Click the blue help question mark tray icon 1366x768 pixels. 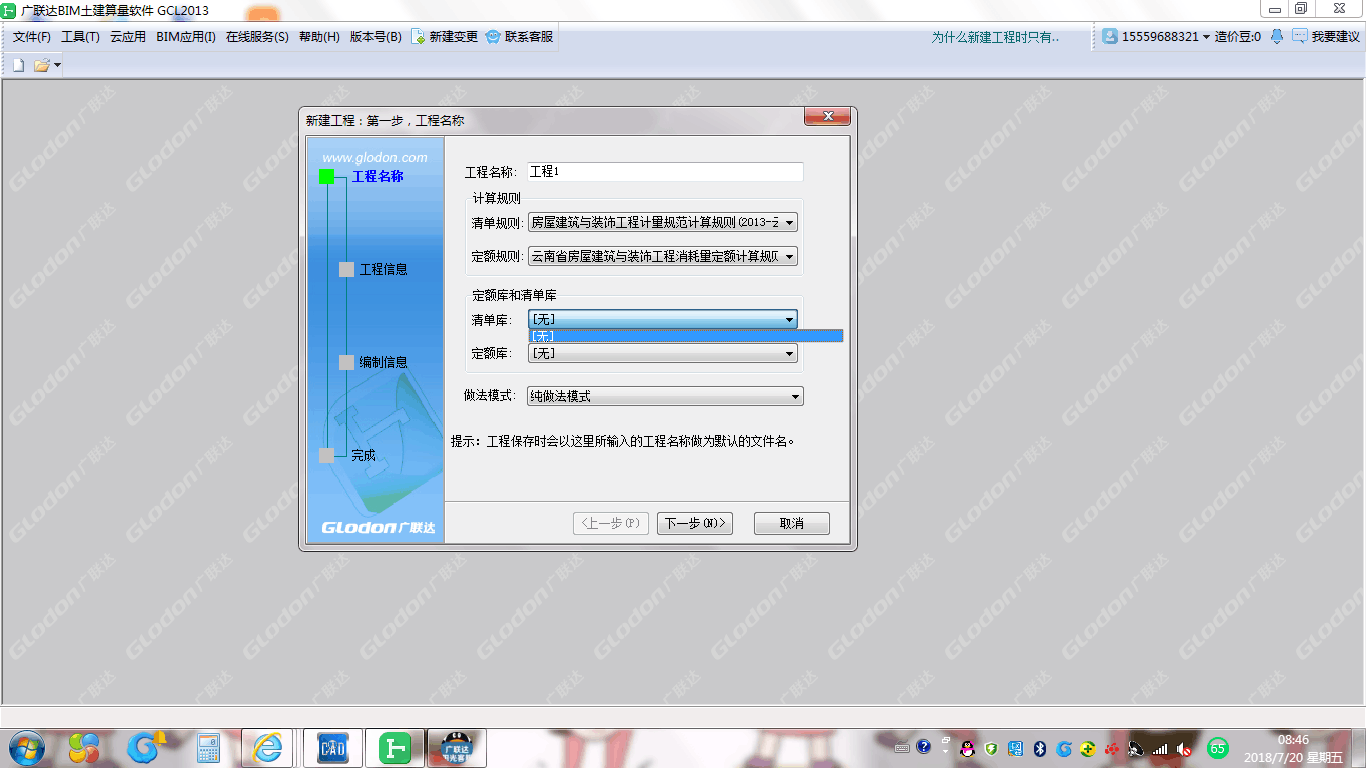[x=923, y=747]
